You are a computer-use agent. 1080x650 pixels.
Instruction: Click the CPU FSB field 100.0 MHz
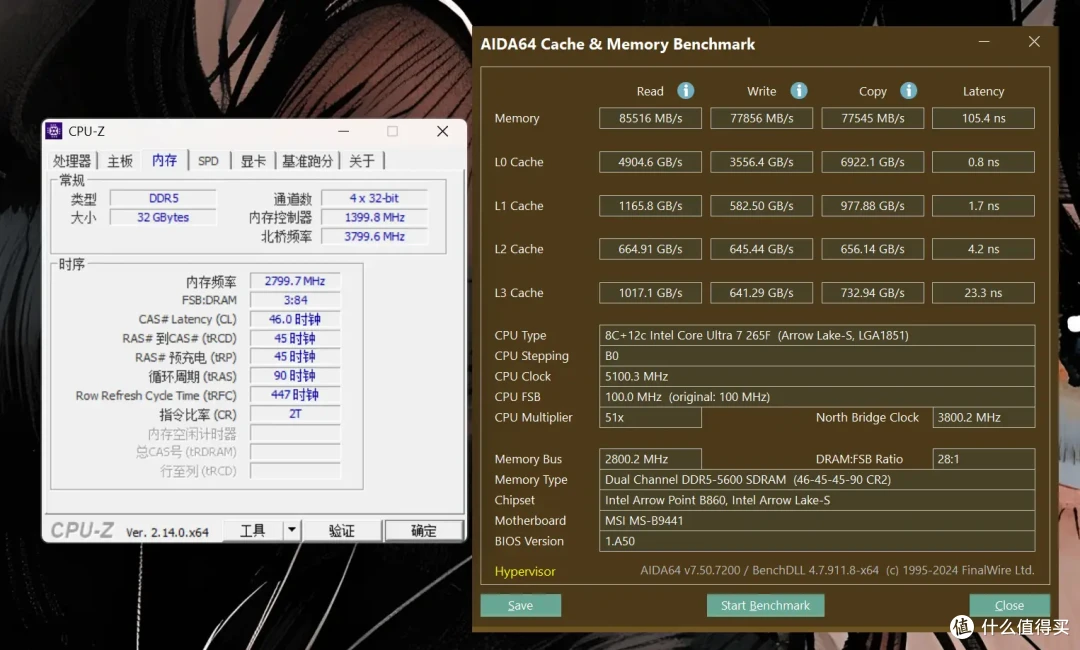click(x=817, y=397)
